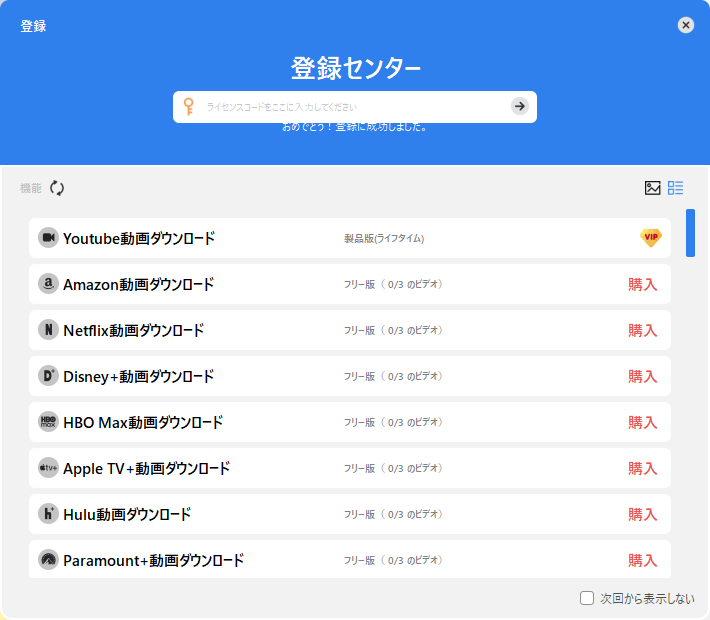The image size is (710, 620).
Task: Click the HBO Max icon
Action: pos(48,422)
